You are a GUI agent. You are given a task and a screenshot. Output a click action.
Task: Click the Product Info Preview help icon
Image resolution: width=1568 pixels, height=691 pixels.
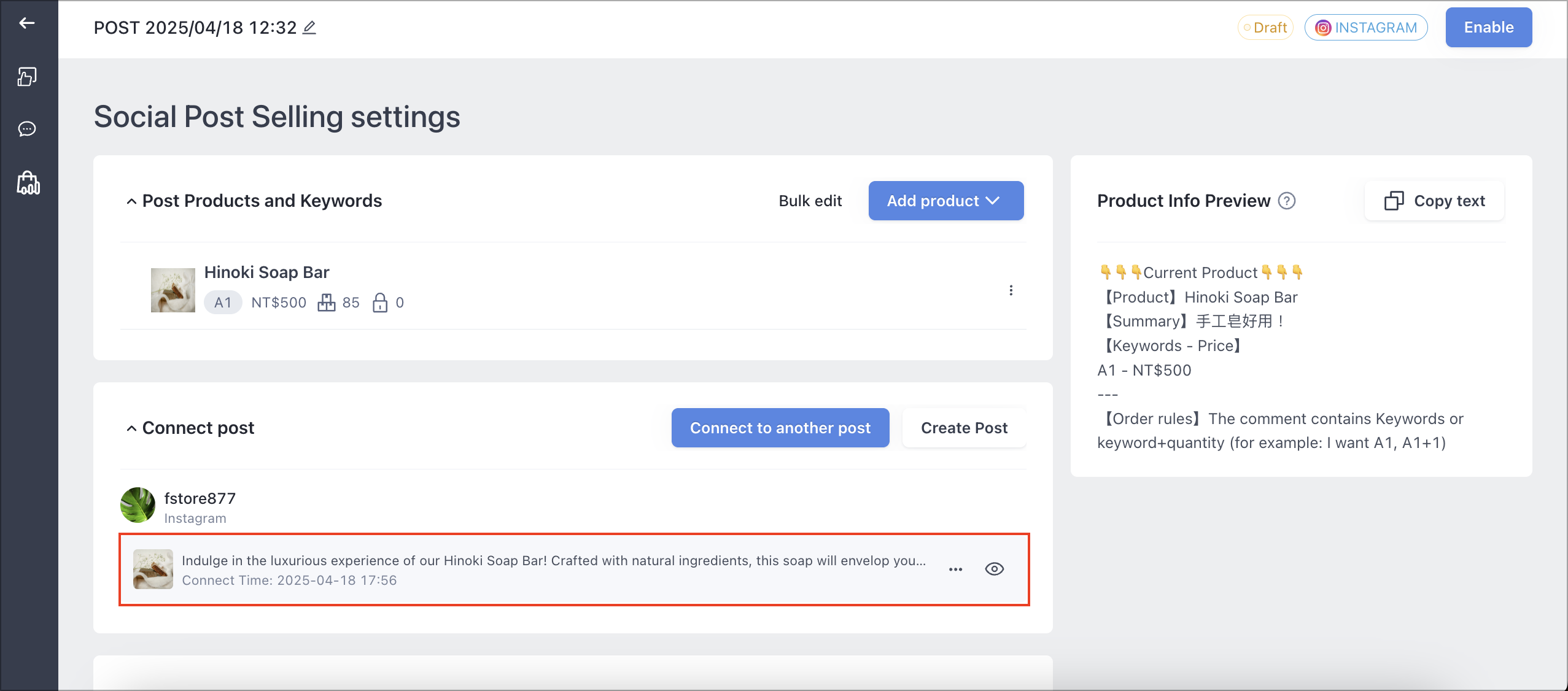tap(1287, 201)
